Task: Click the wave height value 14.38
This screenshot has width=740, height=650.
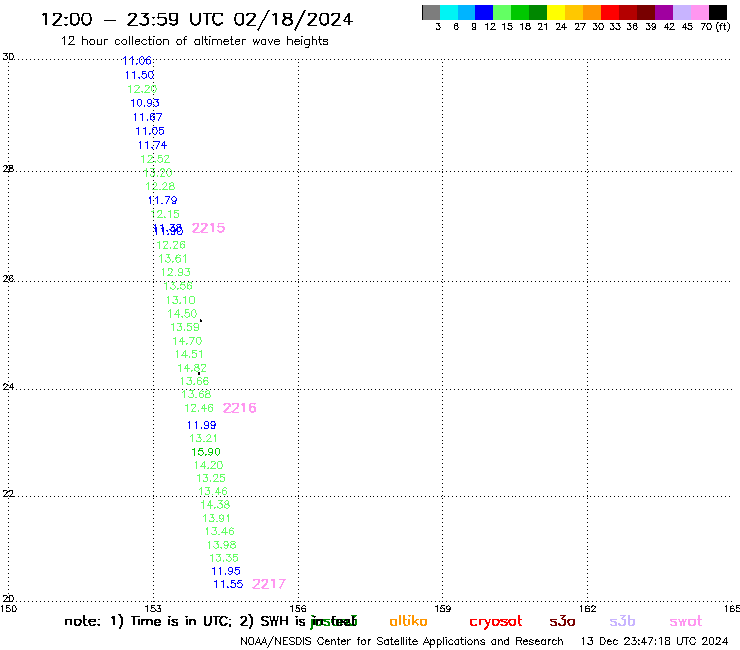Action: [x=215, y=505]
